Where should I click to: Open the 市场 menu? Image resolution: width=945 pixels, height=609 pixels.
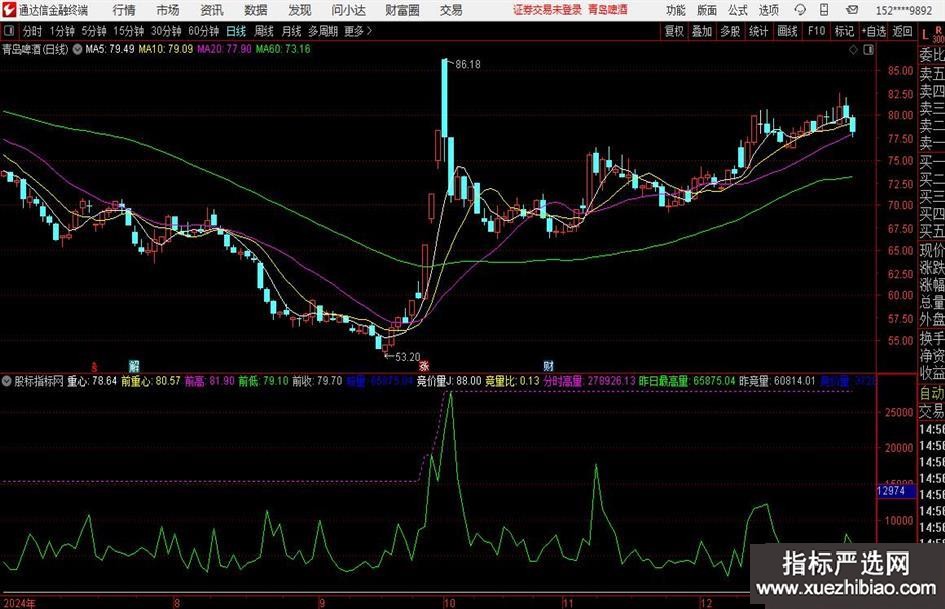click(x=168, y=10)
